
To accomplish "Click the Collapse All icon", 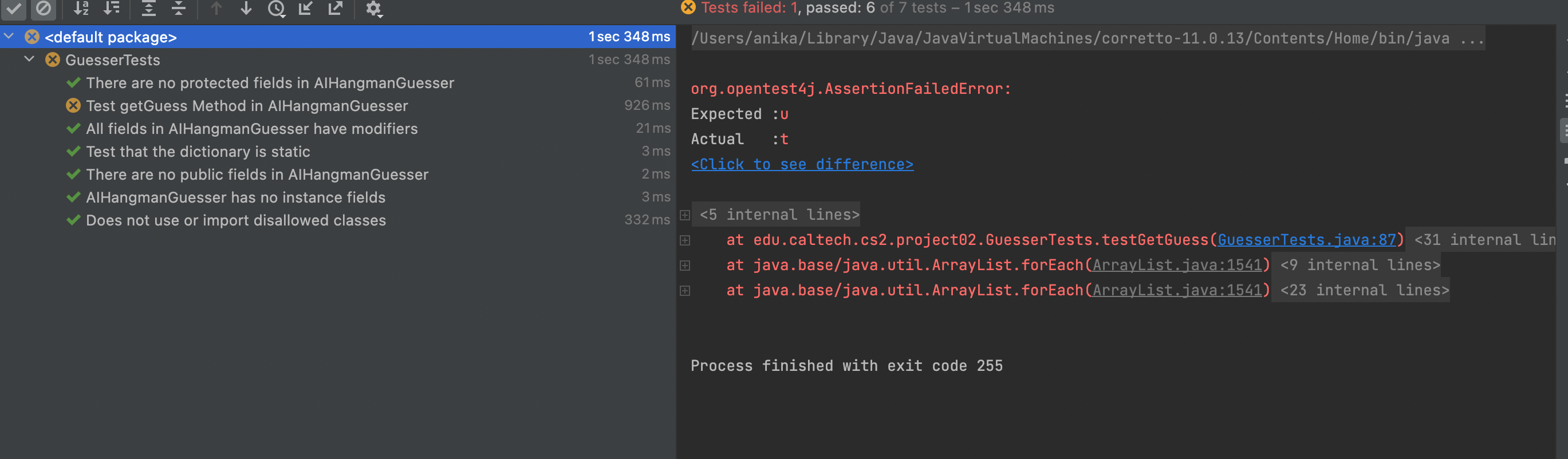I will tap(178, 9).
